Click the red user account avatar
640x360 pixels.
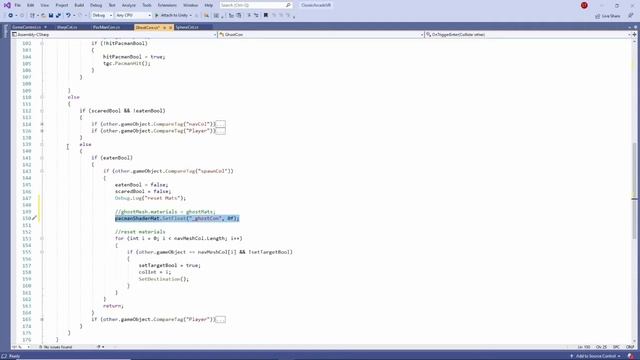tap(584, 5)
